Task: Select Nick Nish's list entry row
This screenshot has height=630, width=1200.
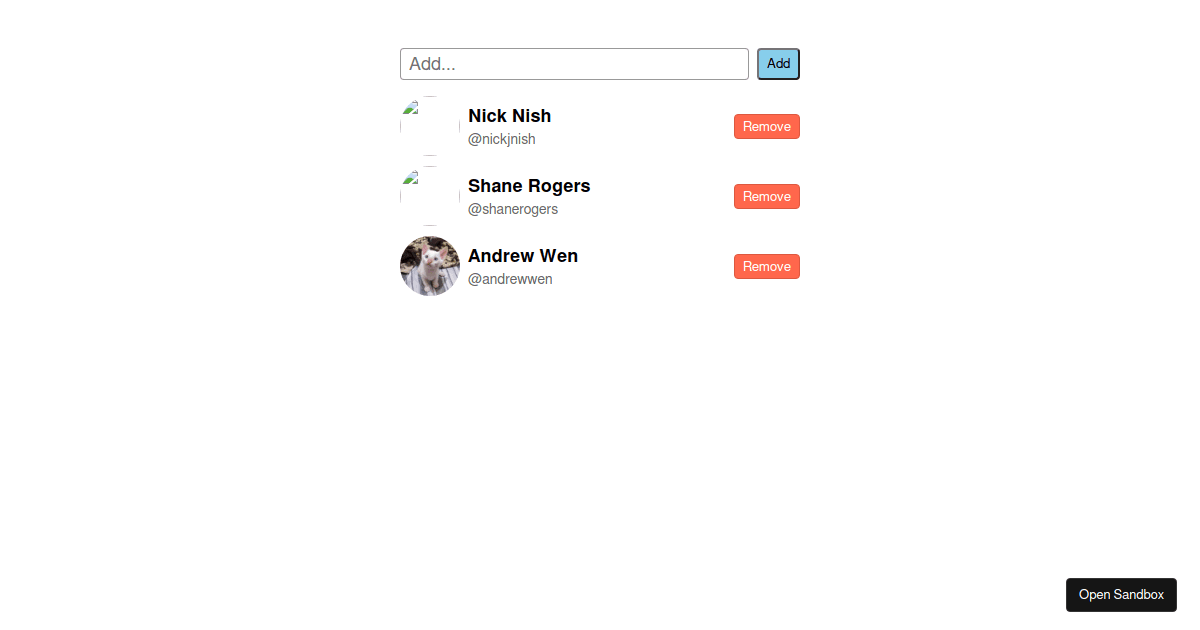Action: pyautogui.click(x=600, y=126)
